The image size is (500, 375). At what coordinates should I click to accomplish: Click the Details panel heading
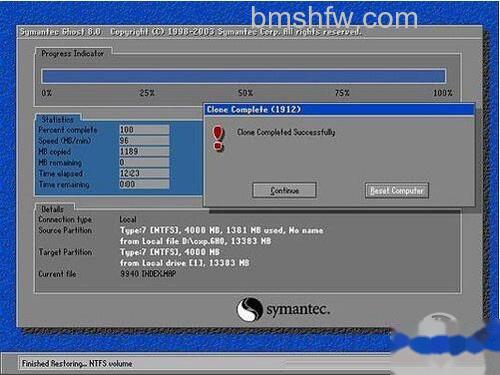coord(52,209)
